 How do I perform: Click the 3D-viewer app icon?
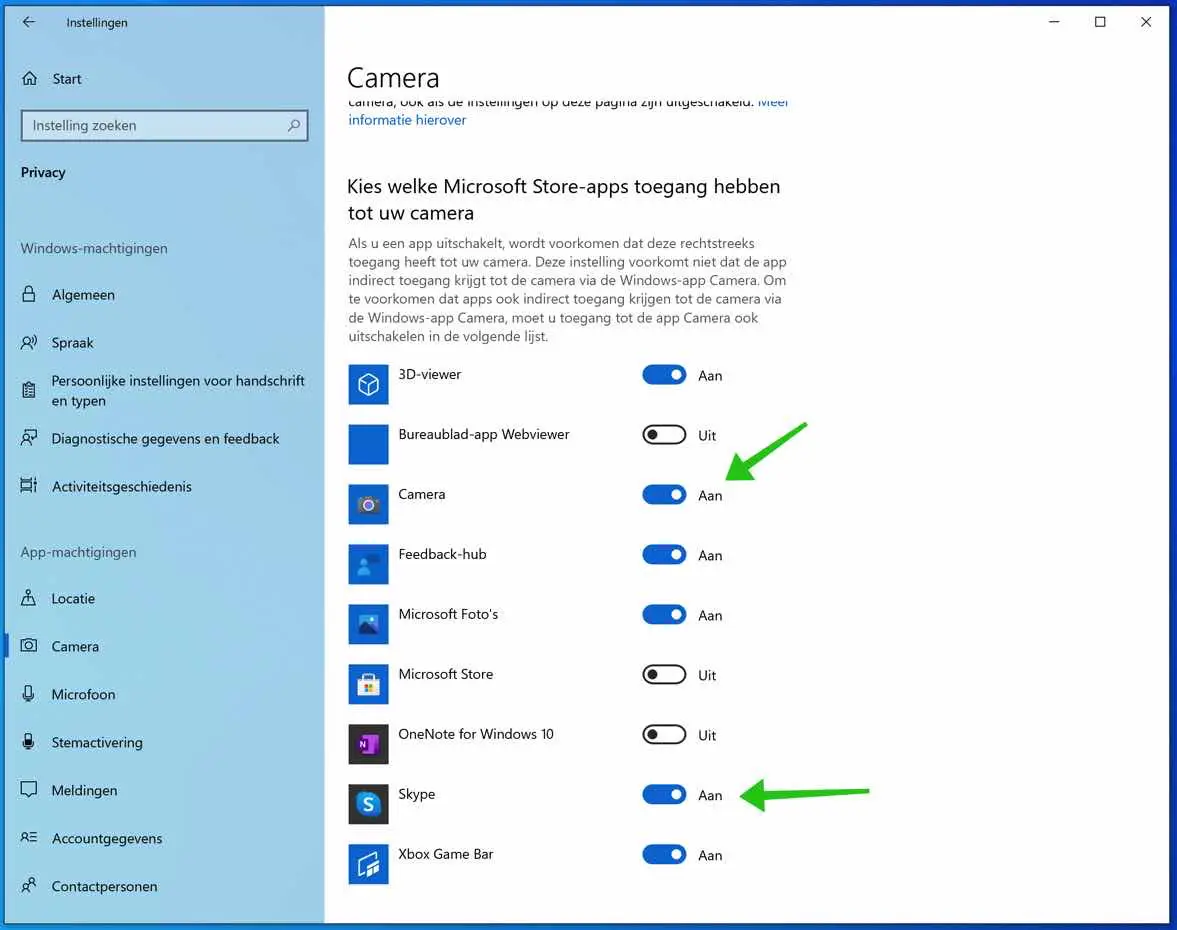[368, 384]
